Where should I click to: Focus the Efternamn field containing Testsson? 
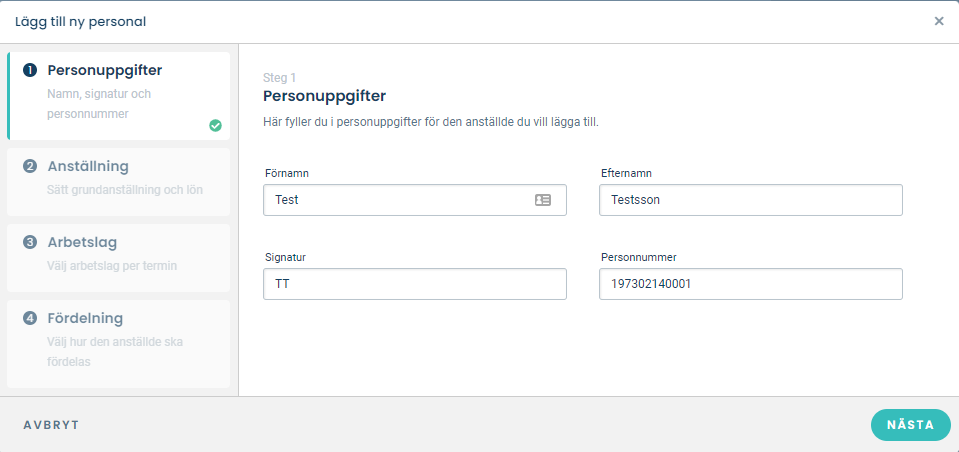[x=750, y=200]
